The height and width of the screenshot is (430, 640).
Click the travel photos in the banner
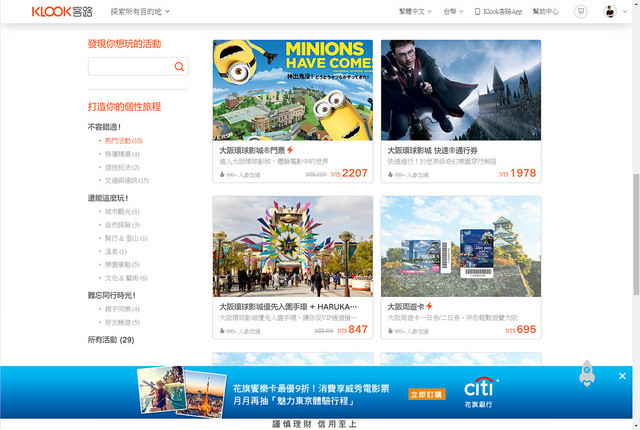click(x=181, y=392)
